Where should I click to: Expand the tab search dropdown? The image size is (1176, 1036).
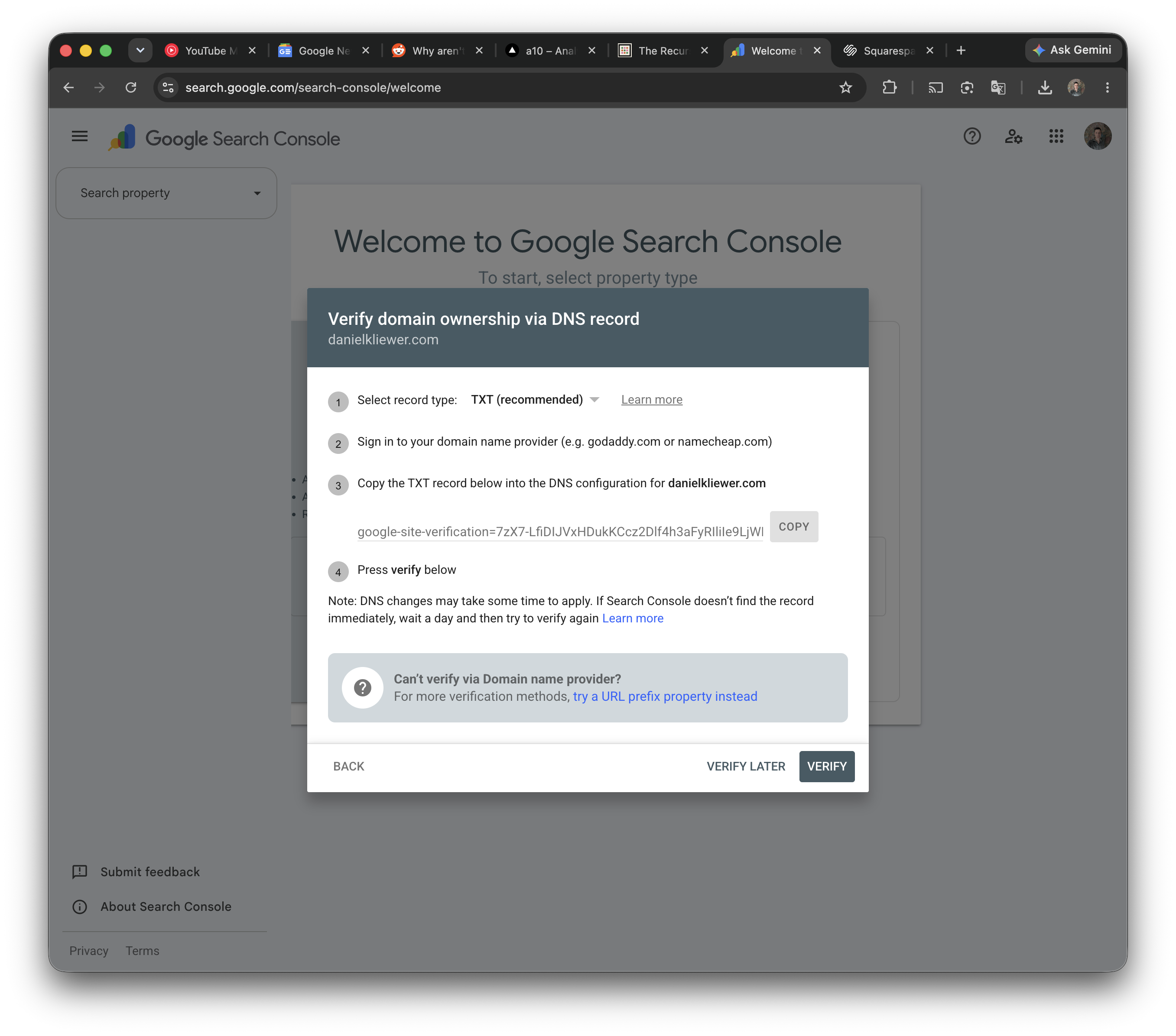point(140,51)
